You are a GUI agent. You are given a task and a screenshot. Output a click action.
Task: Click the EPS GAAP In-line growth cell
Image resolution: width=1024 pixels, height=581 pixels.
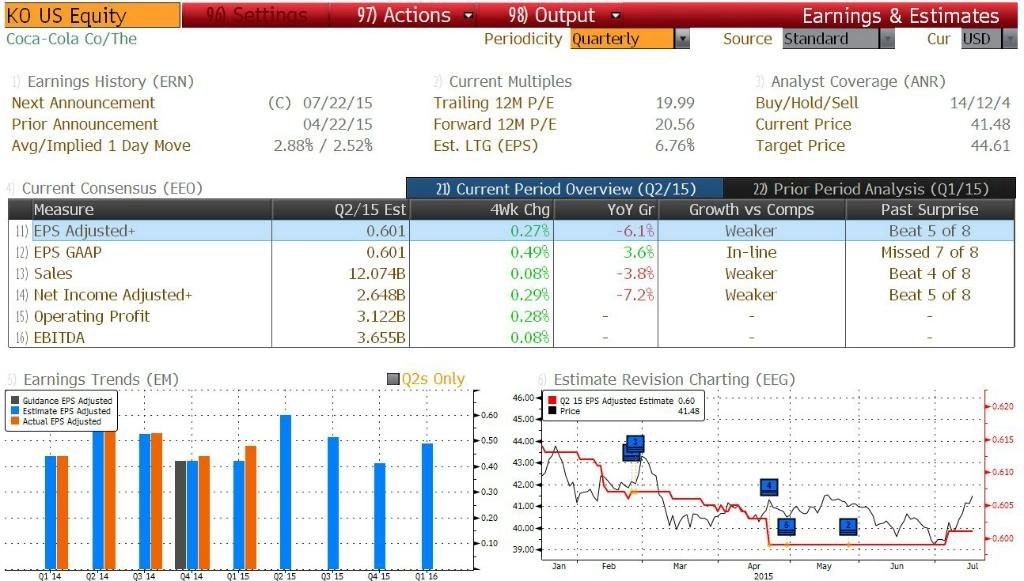click(x=751, y=252)
